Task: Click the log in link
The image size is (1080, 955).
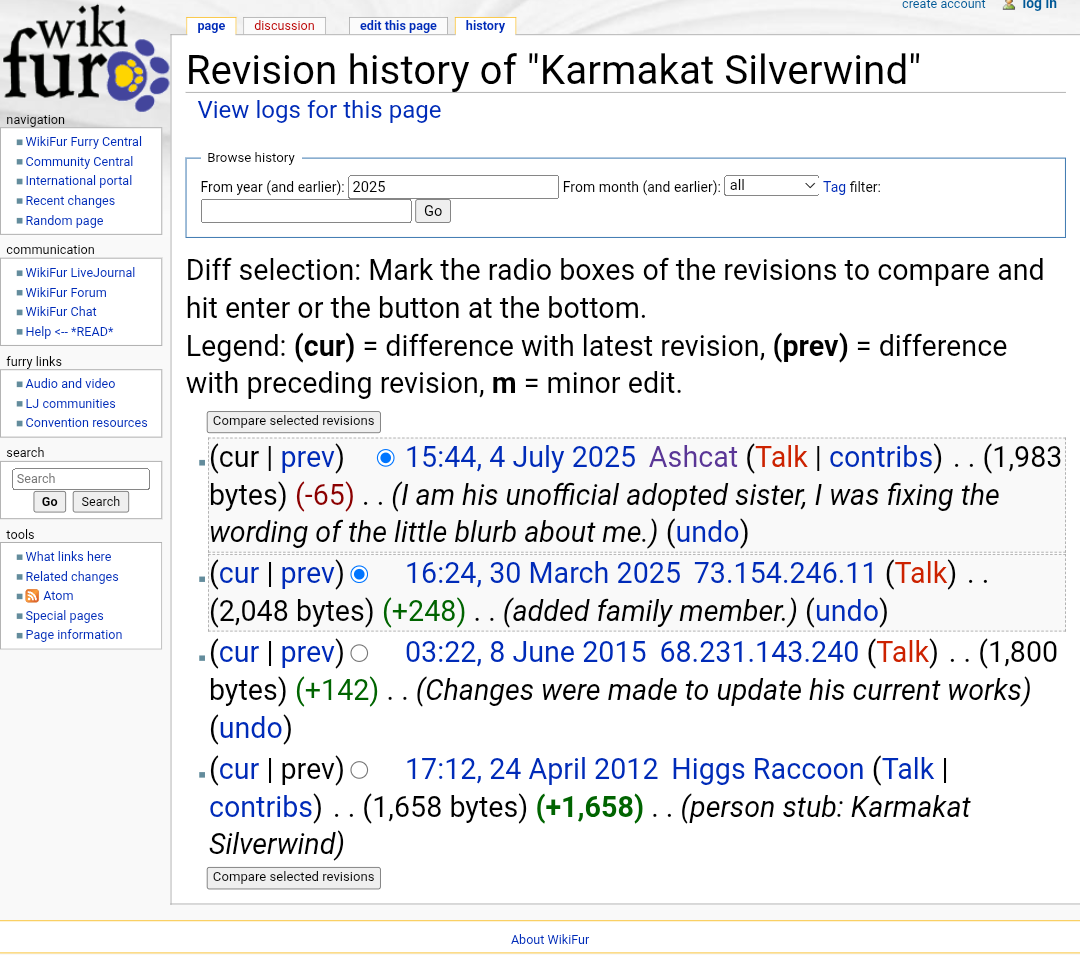Action: [1039, 5]
